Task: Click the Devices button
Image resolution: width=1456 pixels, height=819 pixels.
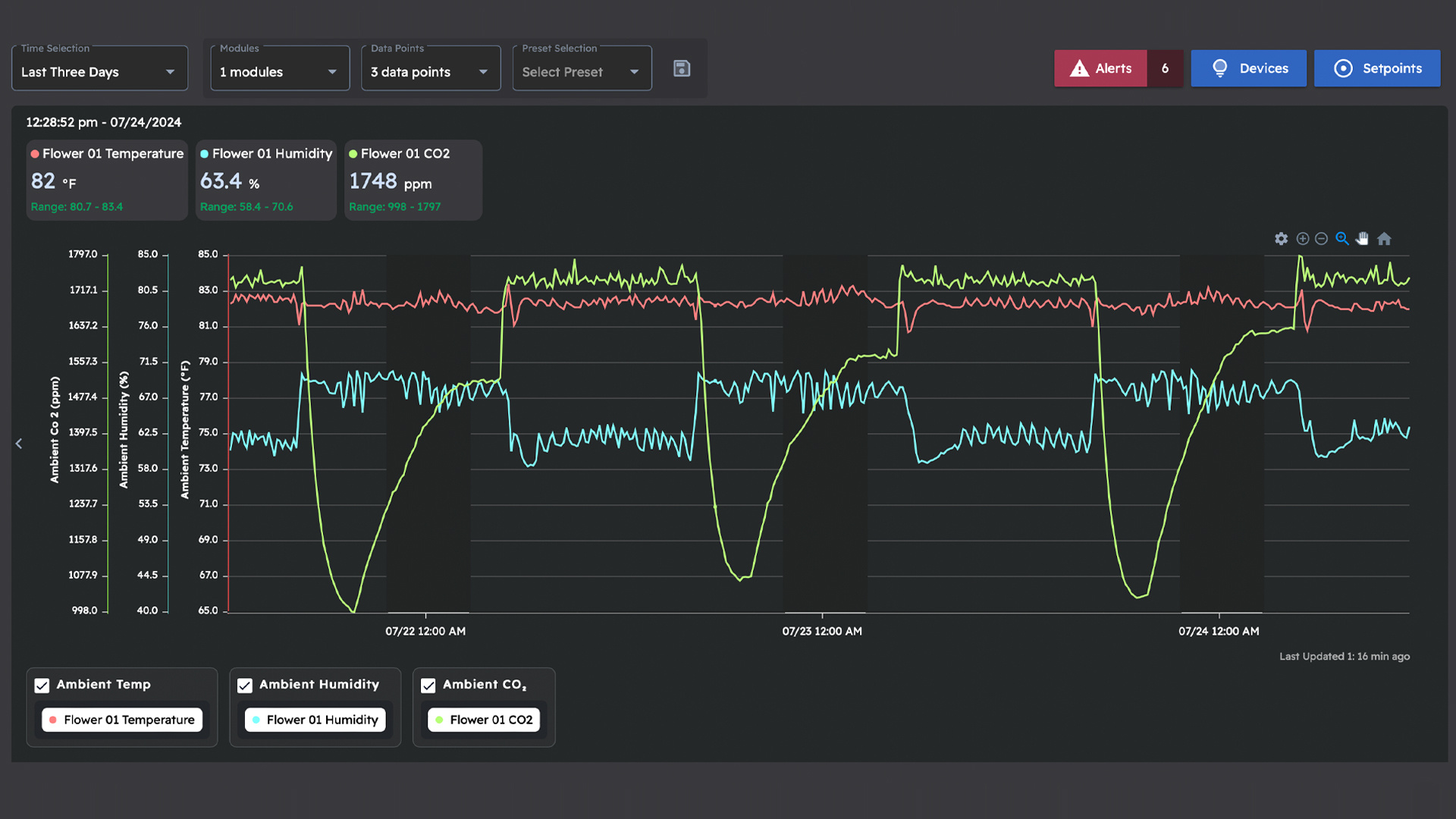Action: click(x=1248, y=68)
